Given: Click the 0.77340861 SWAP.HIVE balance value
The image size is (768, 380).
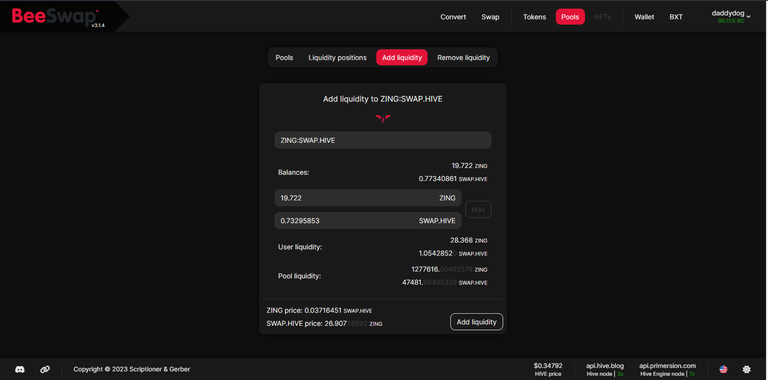Looking at the screenshot, I should [x=453, y=179].
